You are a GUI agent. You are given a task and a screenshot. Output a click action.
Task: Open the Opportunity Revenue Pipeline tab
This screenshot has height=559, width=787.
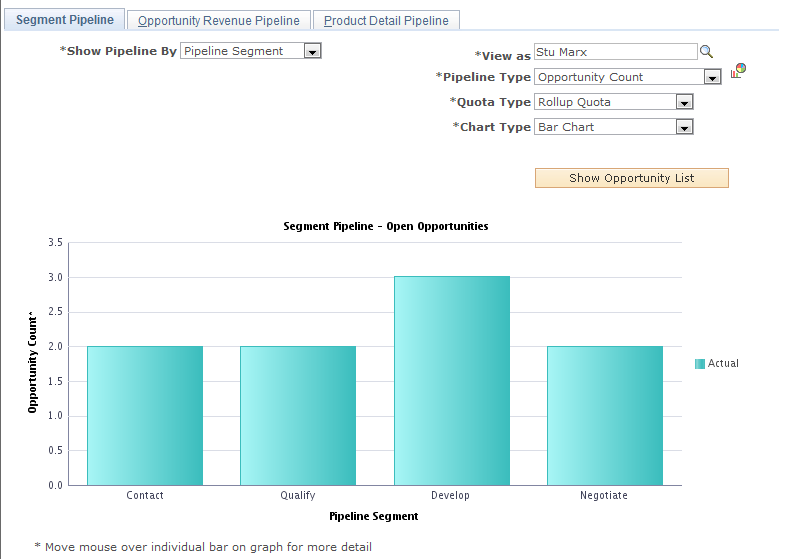(219, 21)
